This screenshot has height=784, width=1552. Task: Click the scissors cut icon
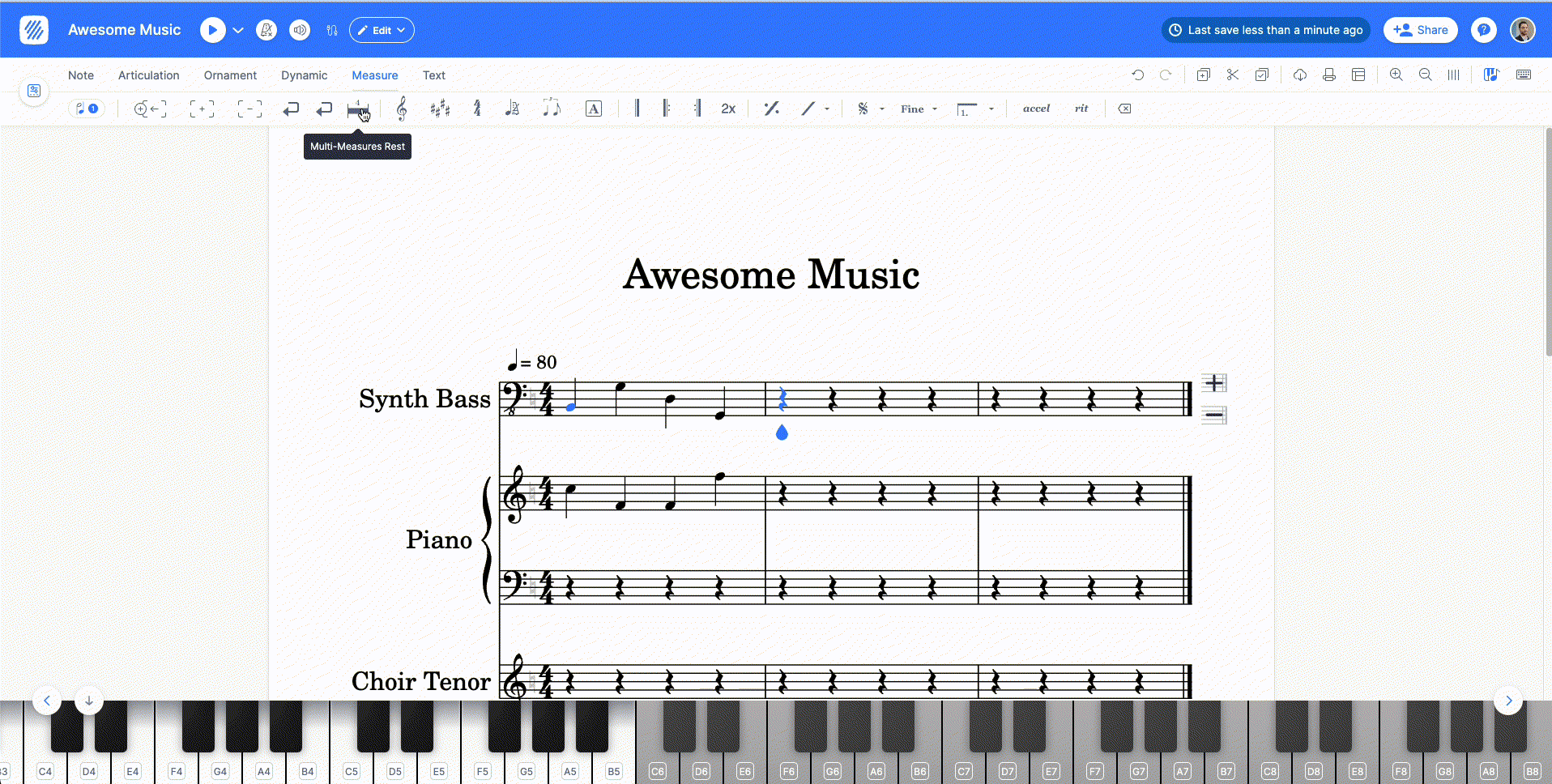tap(1232, 75)
